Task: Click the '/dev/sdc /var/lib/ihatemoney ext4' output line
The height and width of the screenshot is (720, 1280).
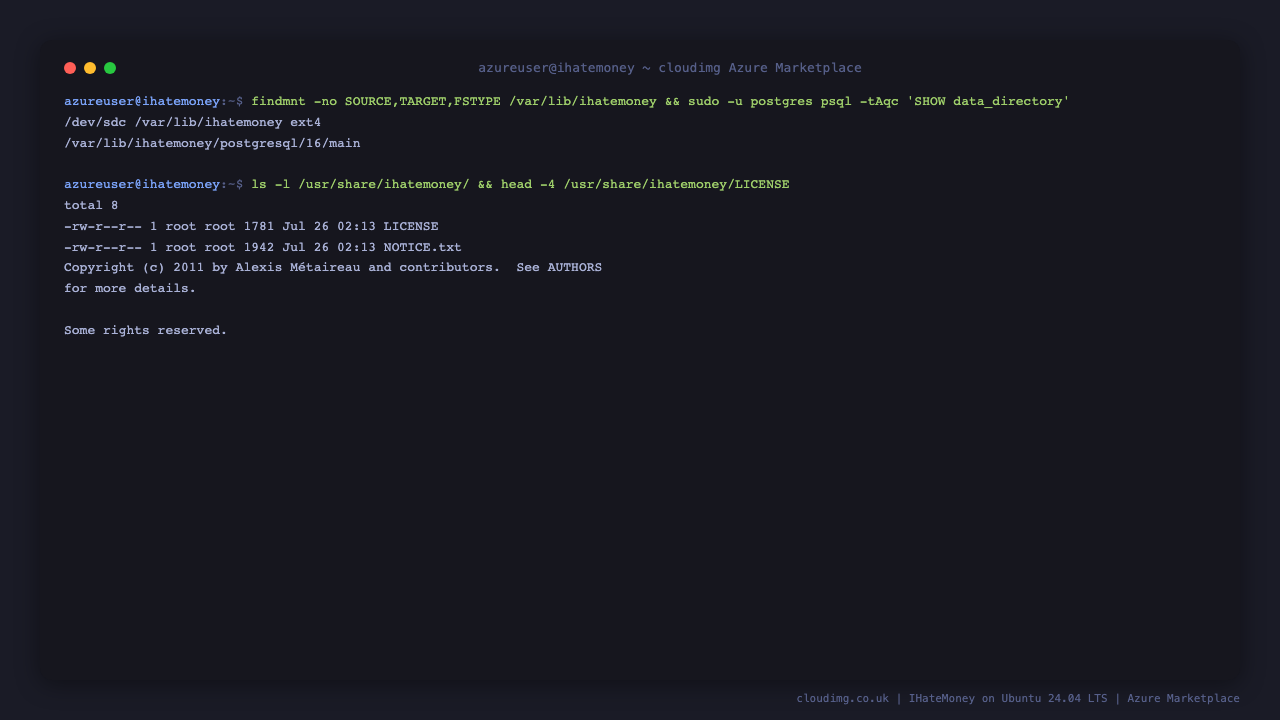Action: 193,122
